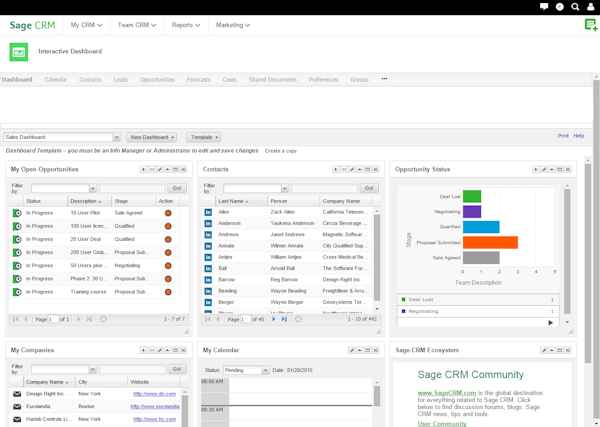Click envelope icon beside Design Right Inc.
The image size is (600, 427).
tap(17, 394)
